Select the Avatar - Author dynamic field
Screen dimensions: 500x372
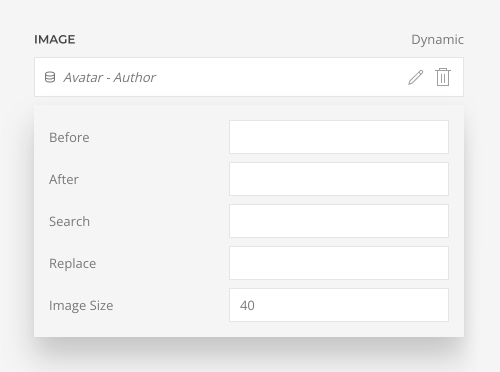pyautogui.click(x=249, y=77)
